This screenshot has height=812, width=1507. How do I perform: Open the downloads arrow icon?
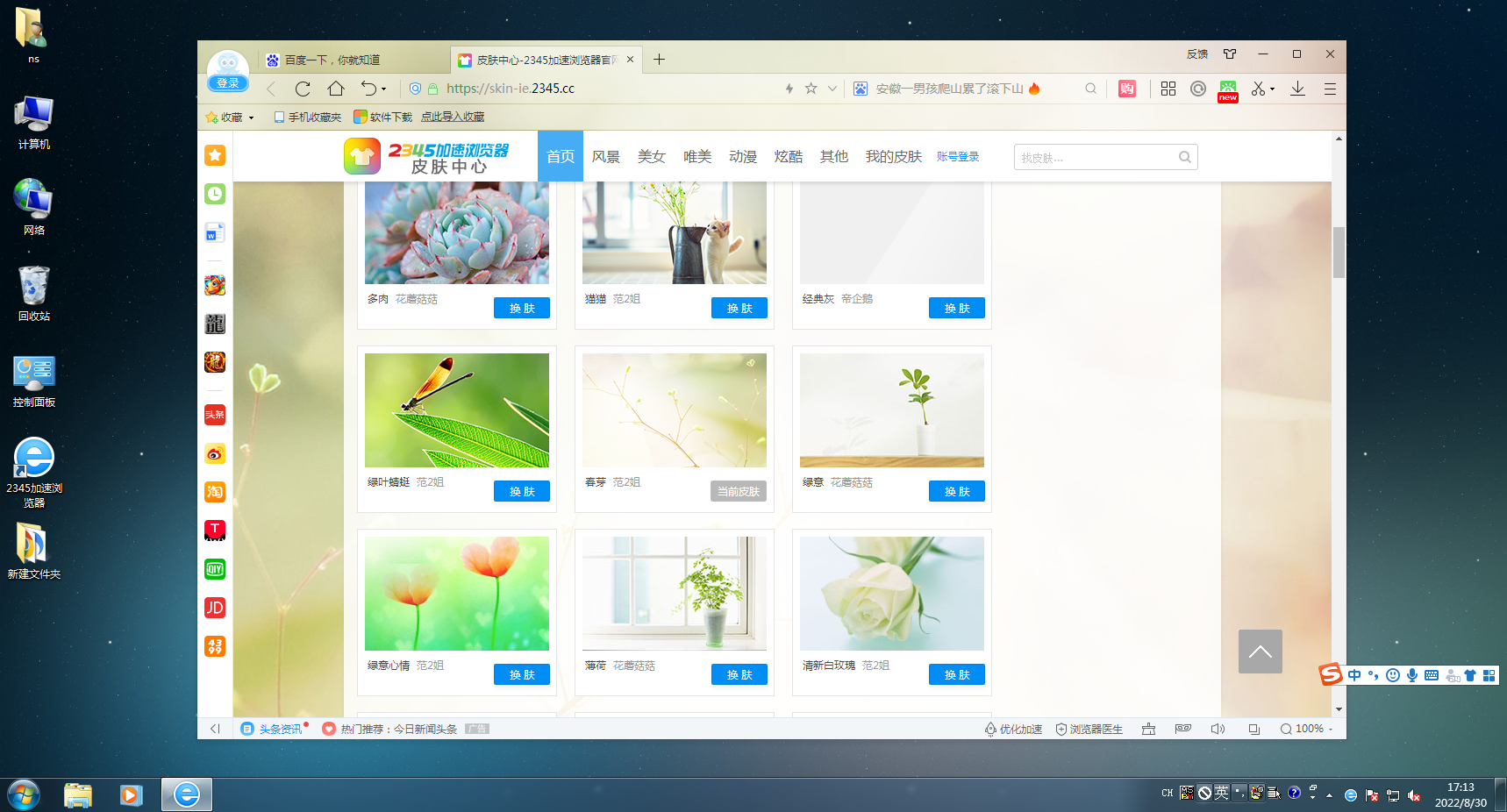pyautogui.click(x=1298, y=89)
